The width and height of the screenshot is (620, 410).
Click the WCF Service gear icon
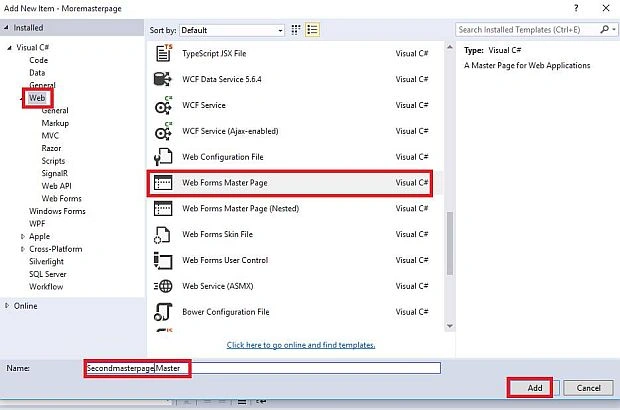(163, 105)
